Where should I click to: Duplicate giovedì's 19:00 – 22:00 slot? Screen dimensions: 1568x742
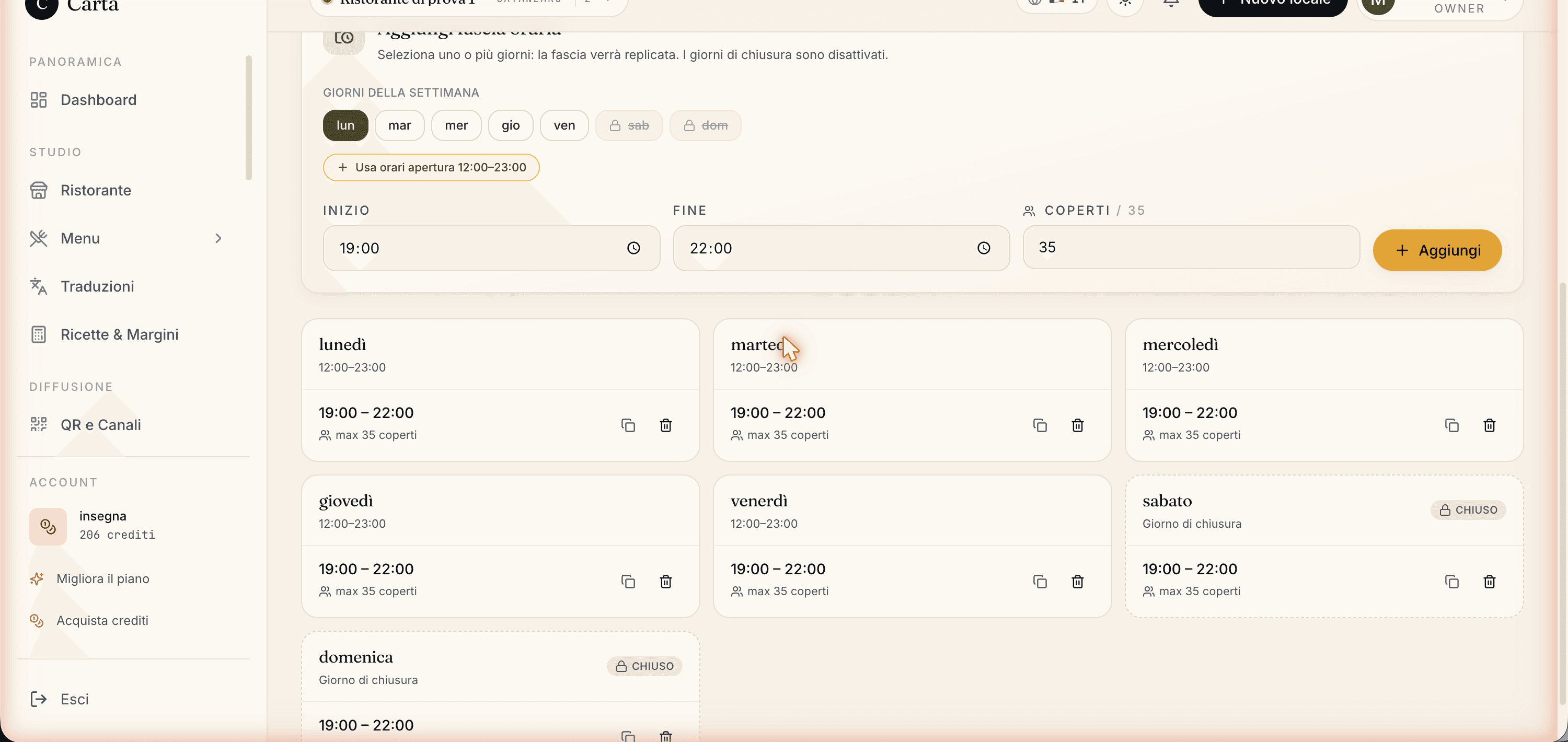tap(628, 582)
